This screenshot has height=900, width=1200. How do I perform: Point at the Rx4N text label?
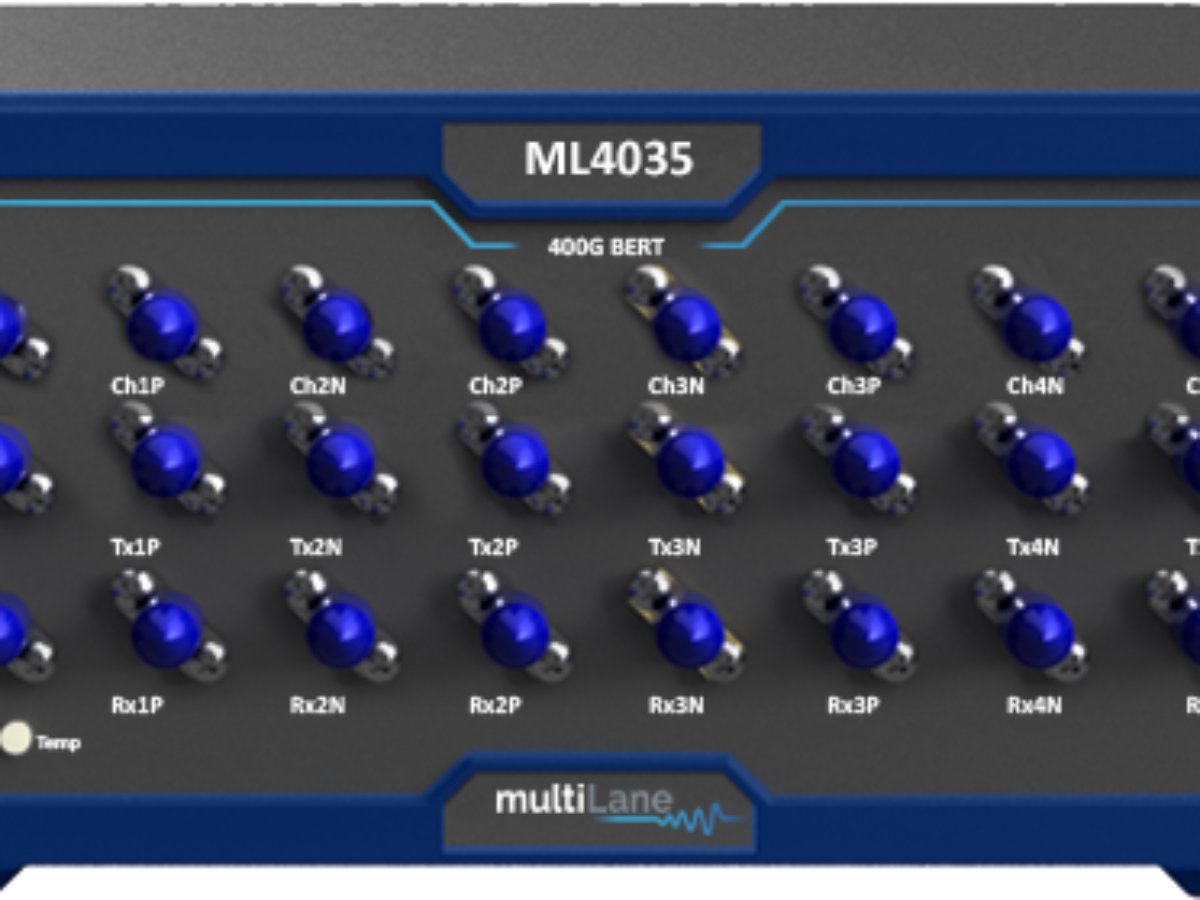point(1034,705)
